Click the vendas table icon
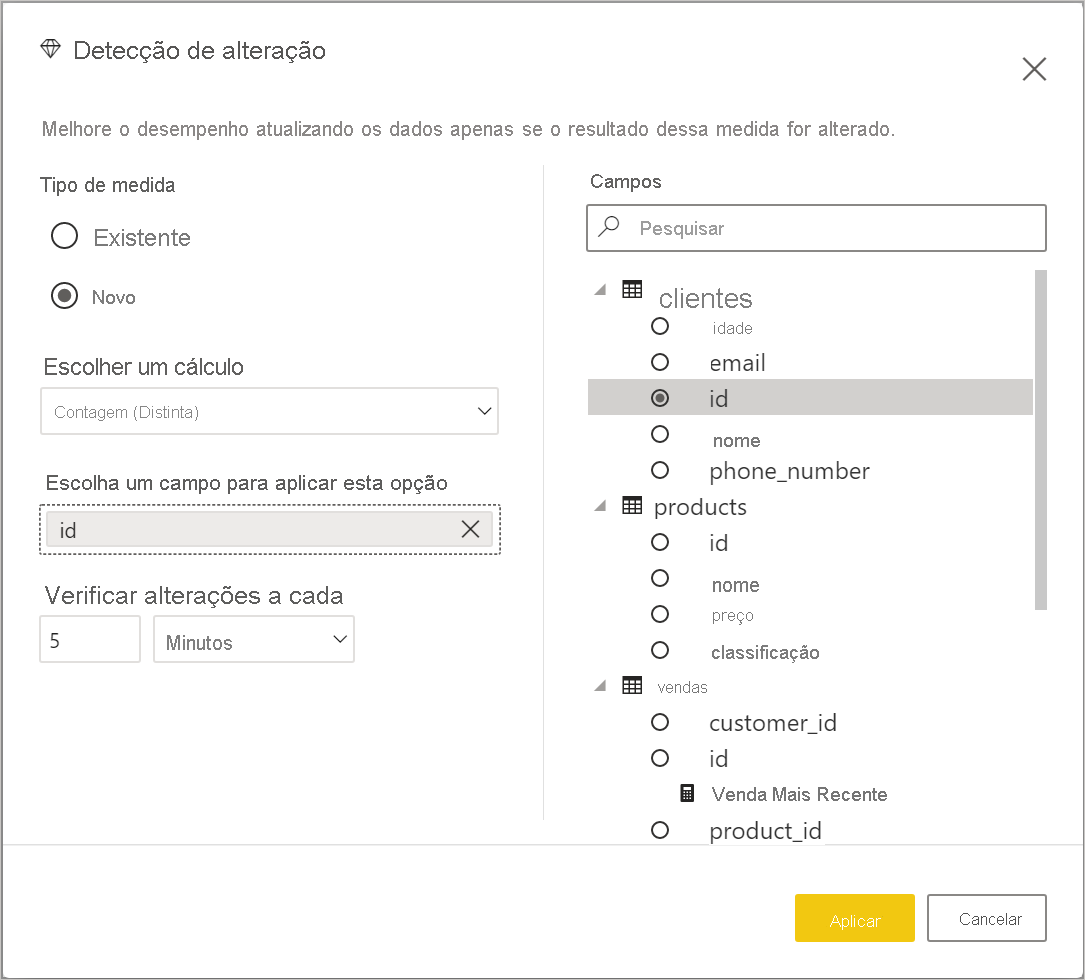 click(632, 686)
